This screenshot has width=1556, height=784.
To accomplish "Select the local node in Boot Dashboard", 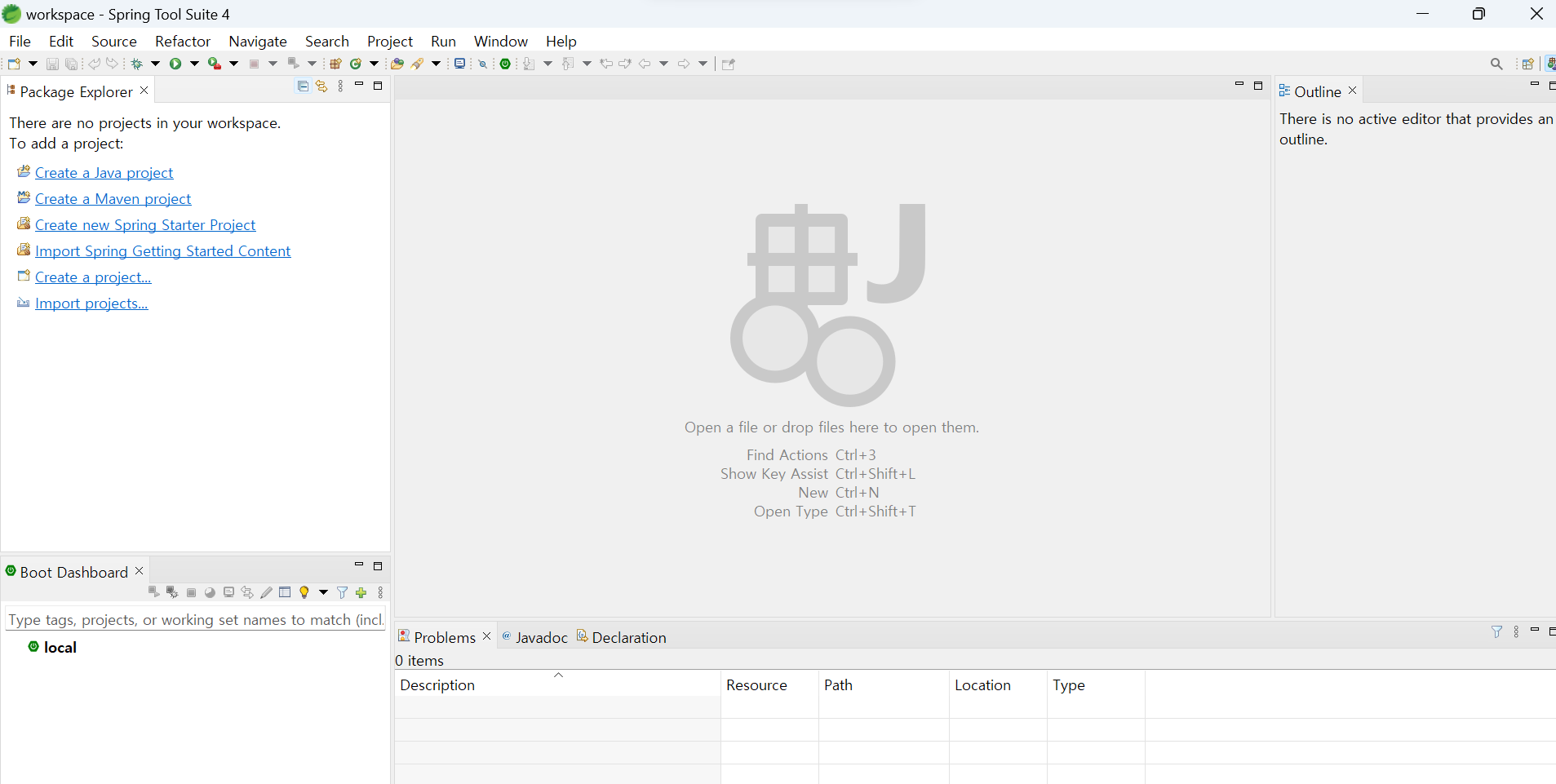I will coord(60,647).
